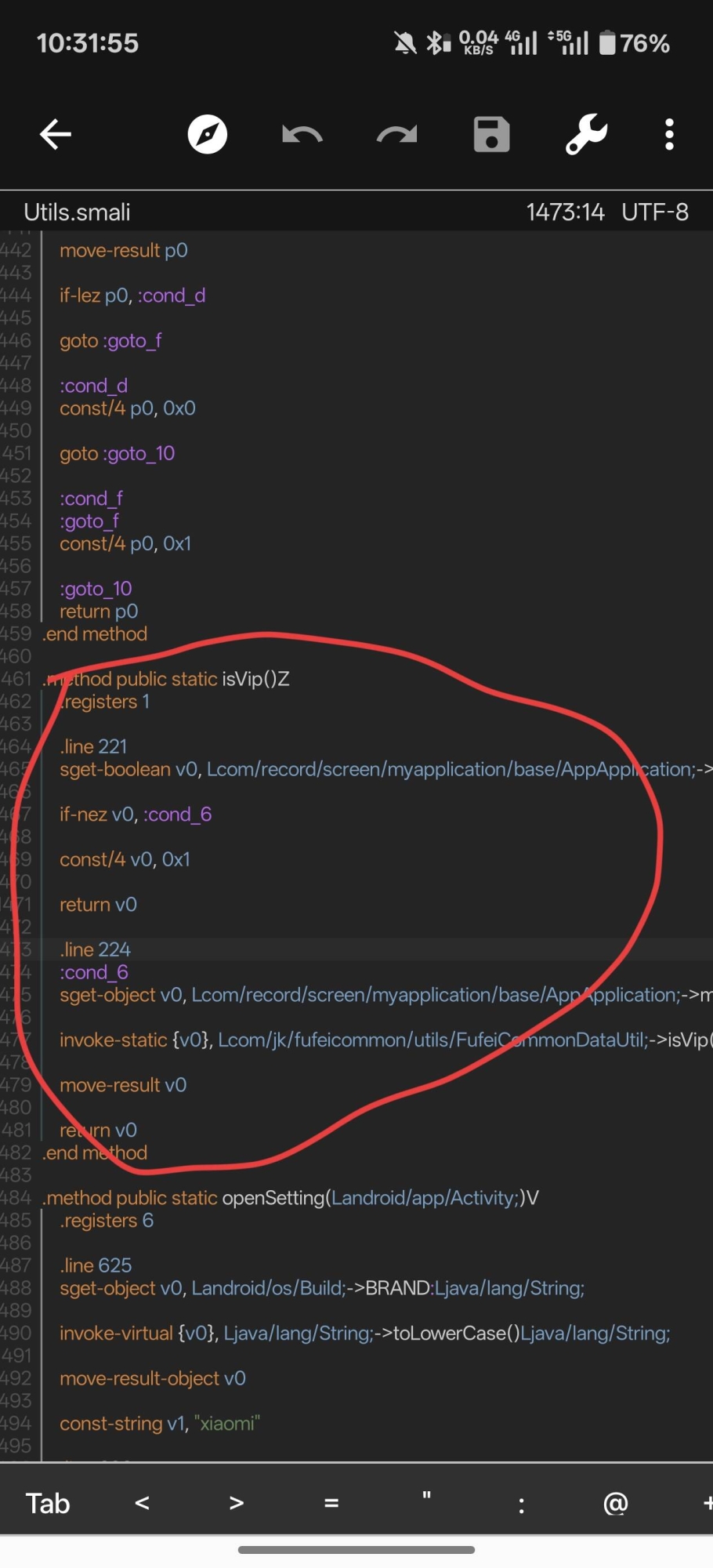Tap the > symbol key
The image size is (713, 1568).
tap(237, 1503)
